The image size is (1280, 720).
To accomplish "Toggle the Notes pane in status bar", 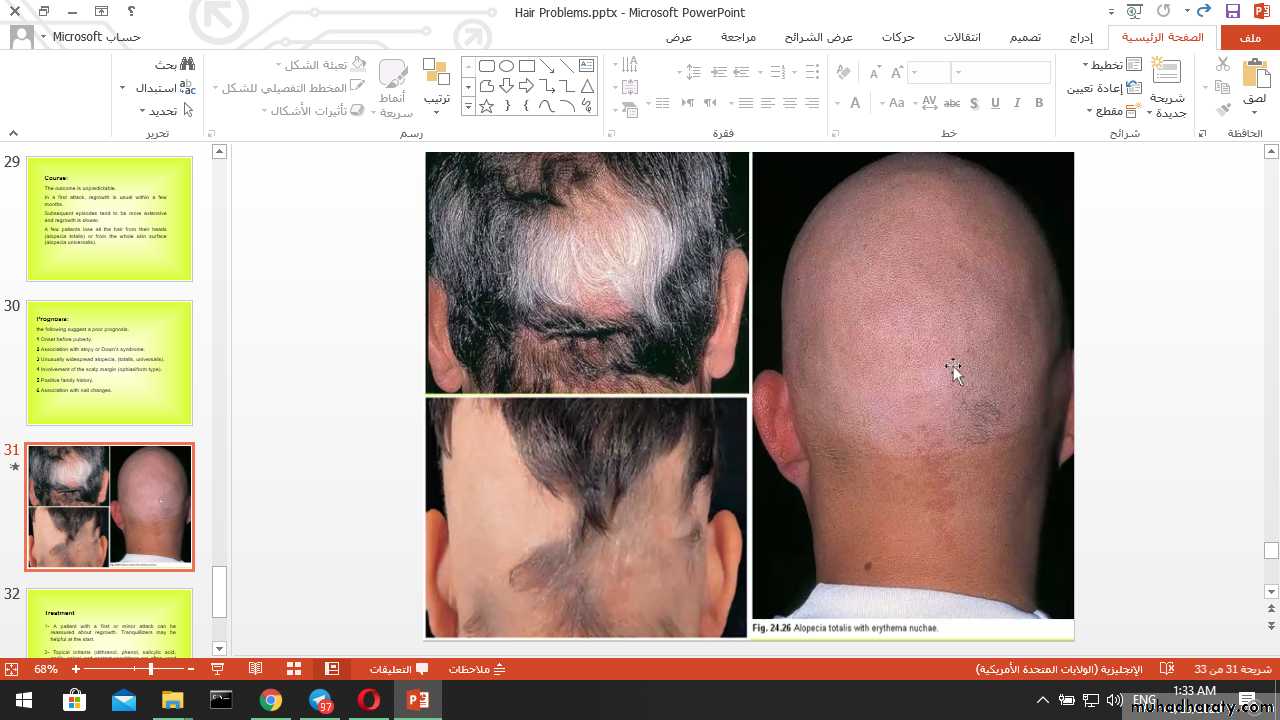I will coord(478,669).
